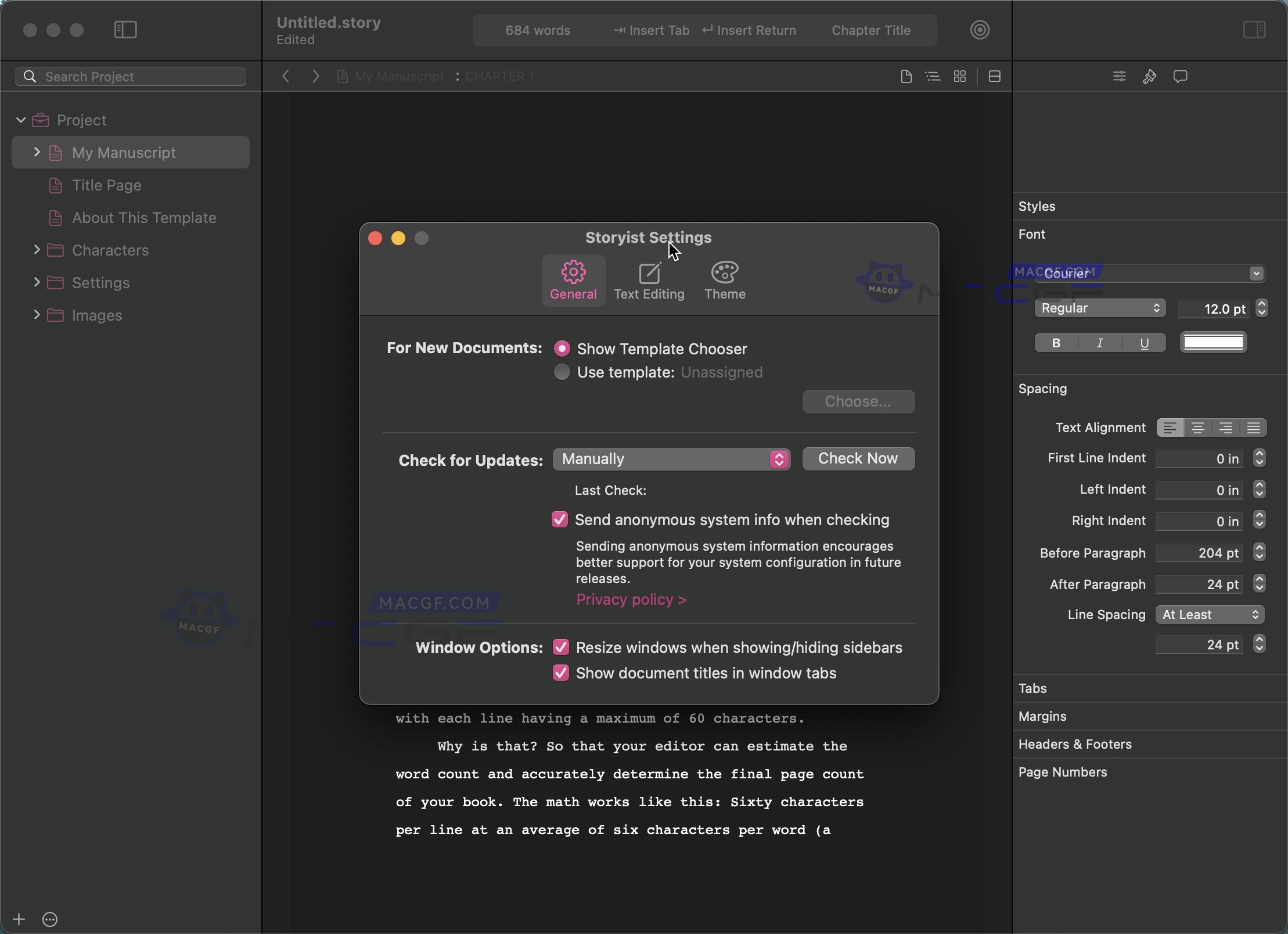Click the white font color swatch
Screen dimensions: 1288x934
coord(1213,343)
